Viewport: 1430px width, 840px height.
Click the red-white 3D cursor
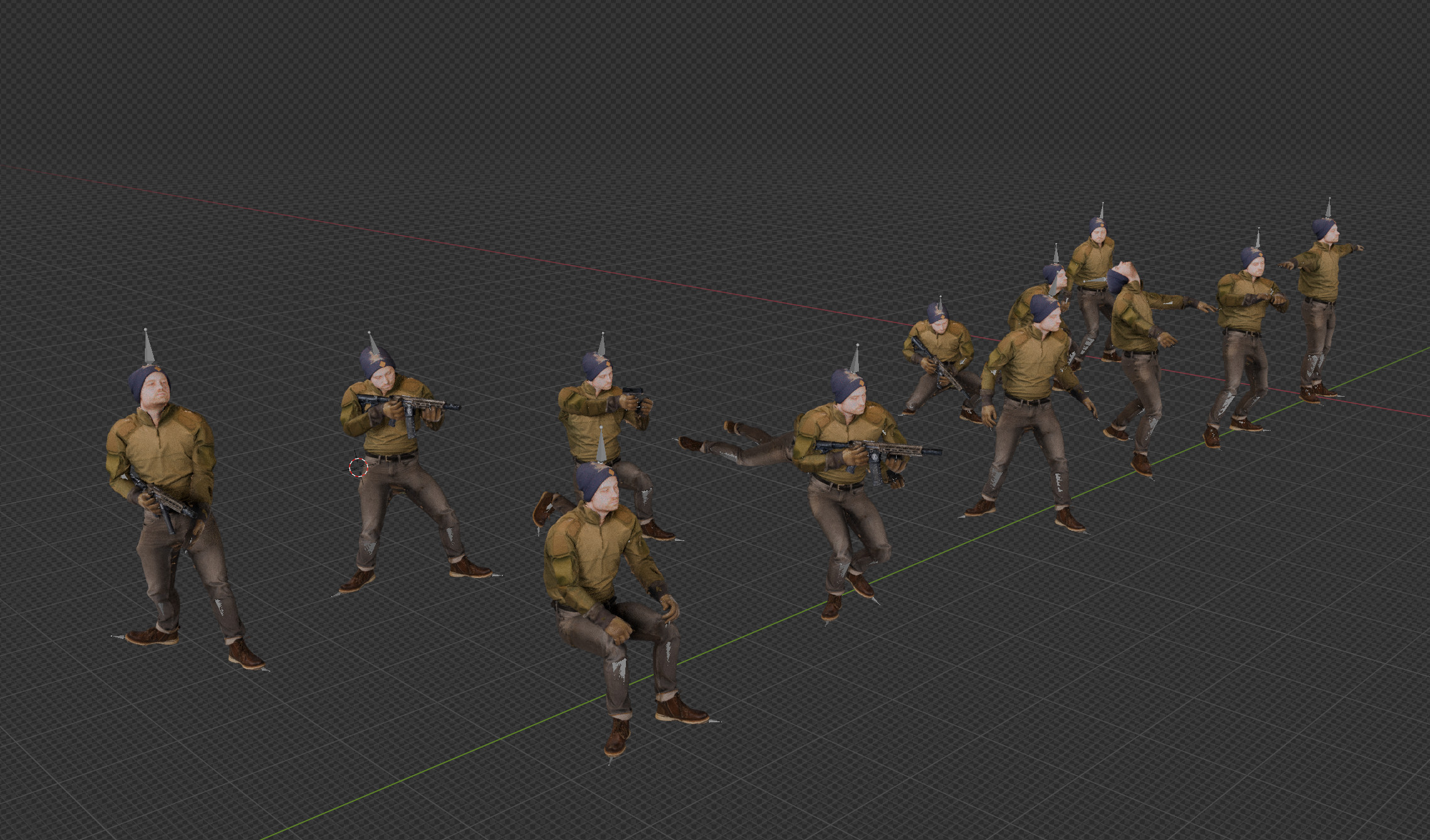[358, 468]
